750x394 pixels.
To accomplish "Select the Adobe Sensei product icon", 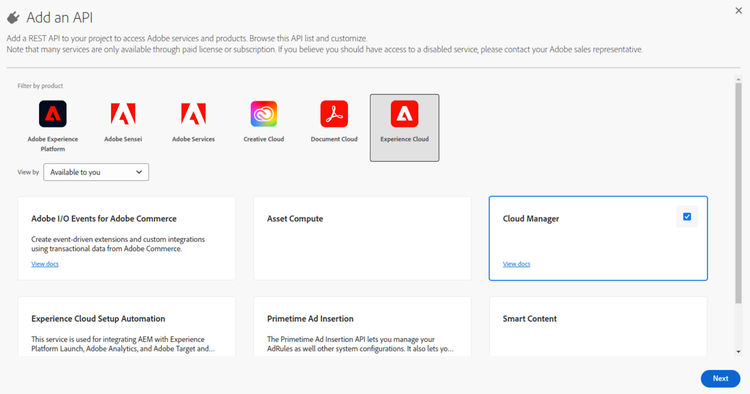I will pos(123,114).
